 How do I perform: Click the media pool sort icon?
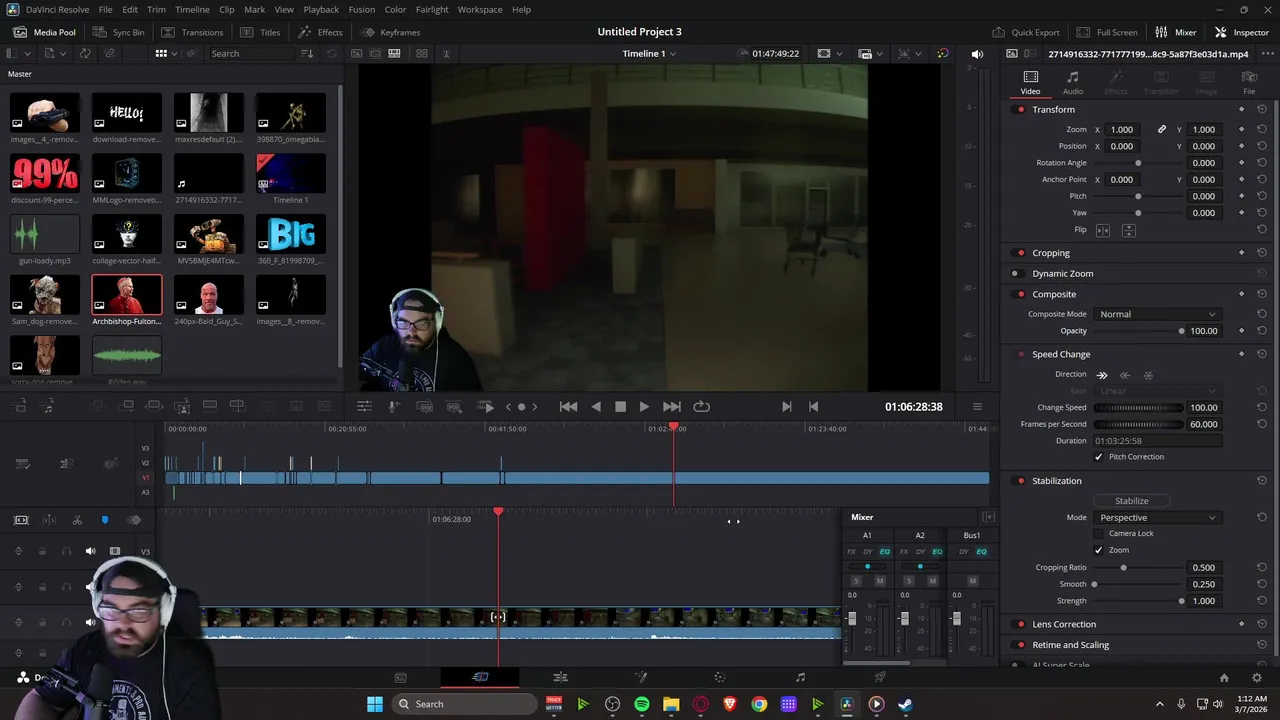click(307, 53)
